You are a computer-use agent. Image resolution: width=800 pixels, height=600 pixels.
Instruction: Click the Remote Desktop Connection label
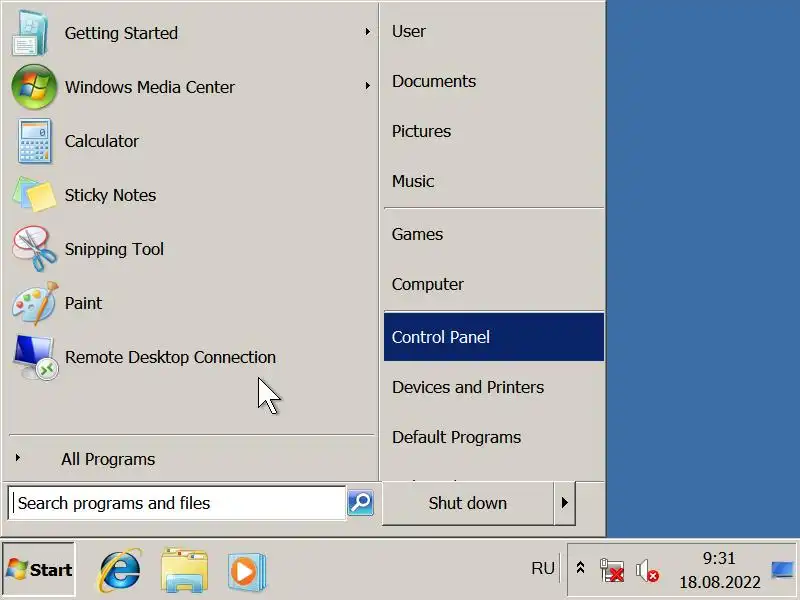tap(170, 357)
